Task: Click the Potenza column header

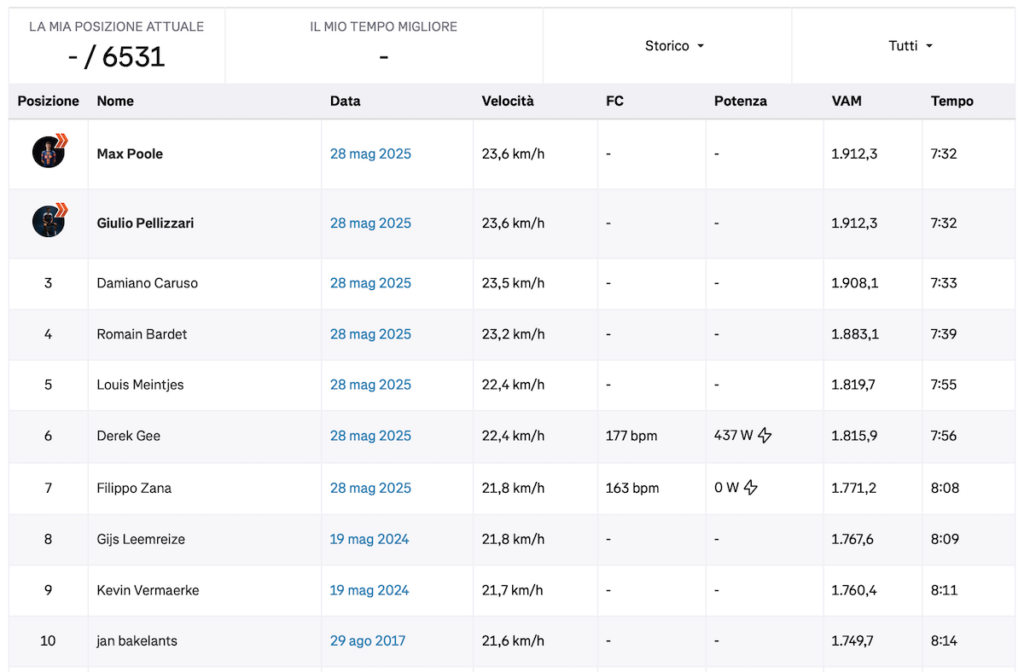Action: coord(740,101)
